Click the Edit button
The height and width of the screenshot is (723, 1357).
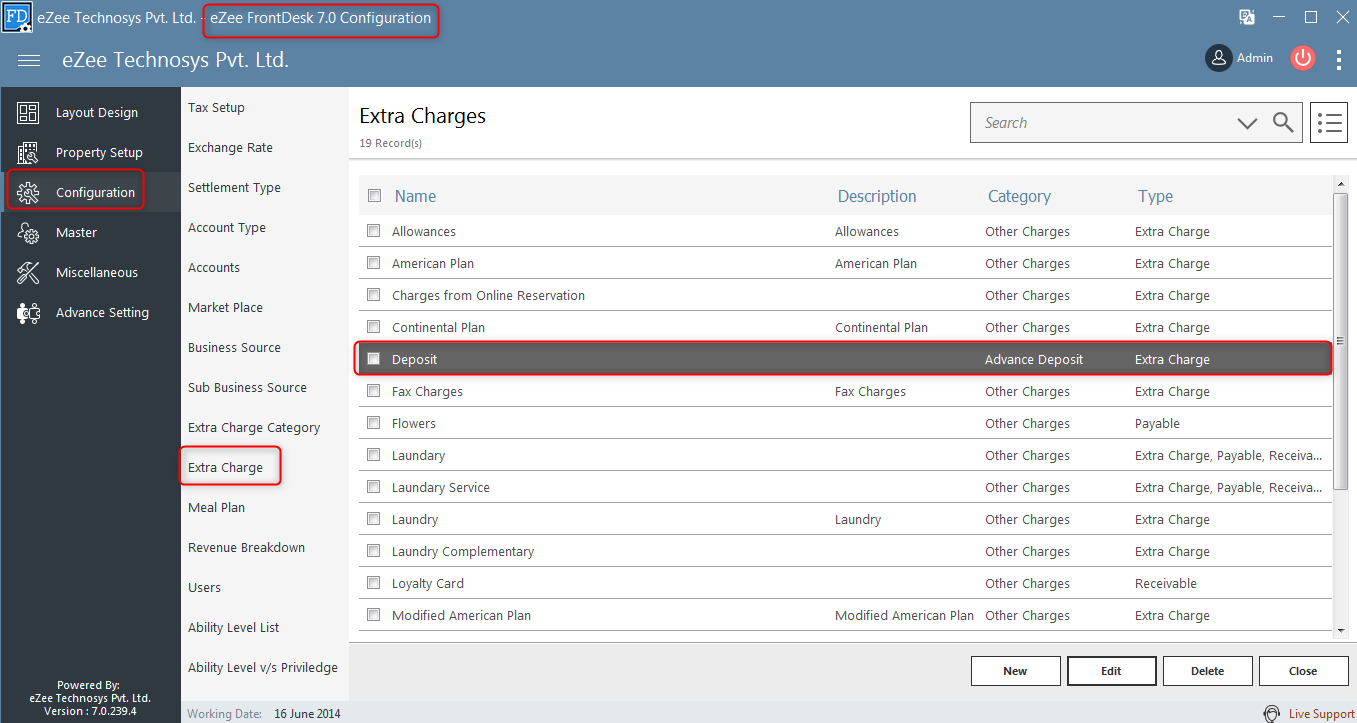[x=1111, y=671]
